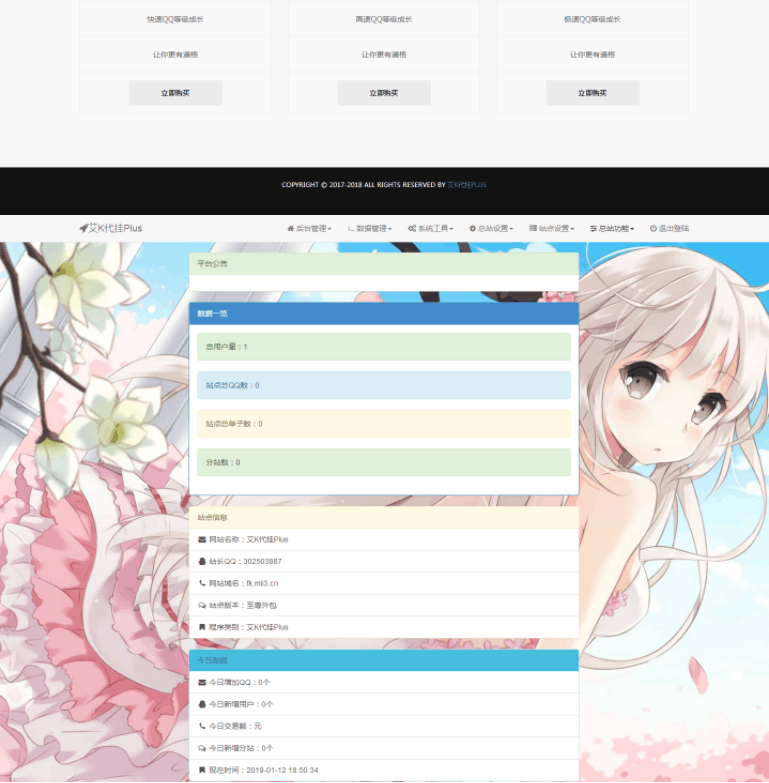Image resolution: width=769 pixels, height=783 pixels.
Task: Click 让你更有逼格 in the 高速QQ card
Action: (x=384, y=55)
